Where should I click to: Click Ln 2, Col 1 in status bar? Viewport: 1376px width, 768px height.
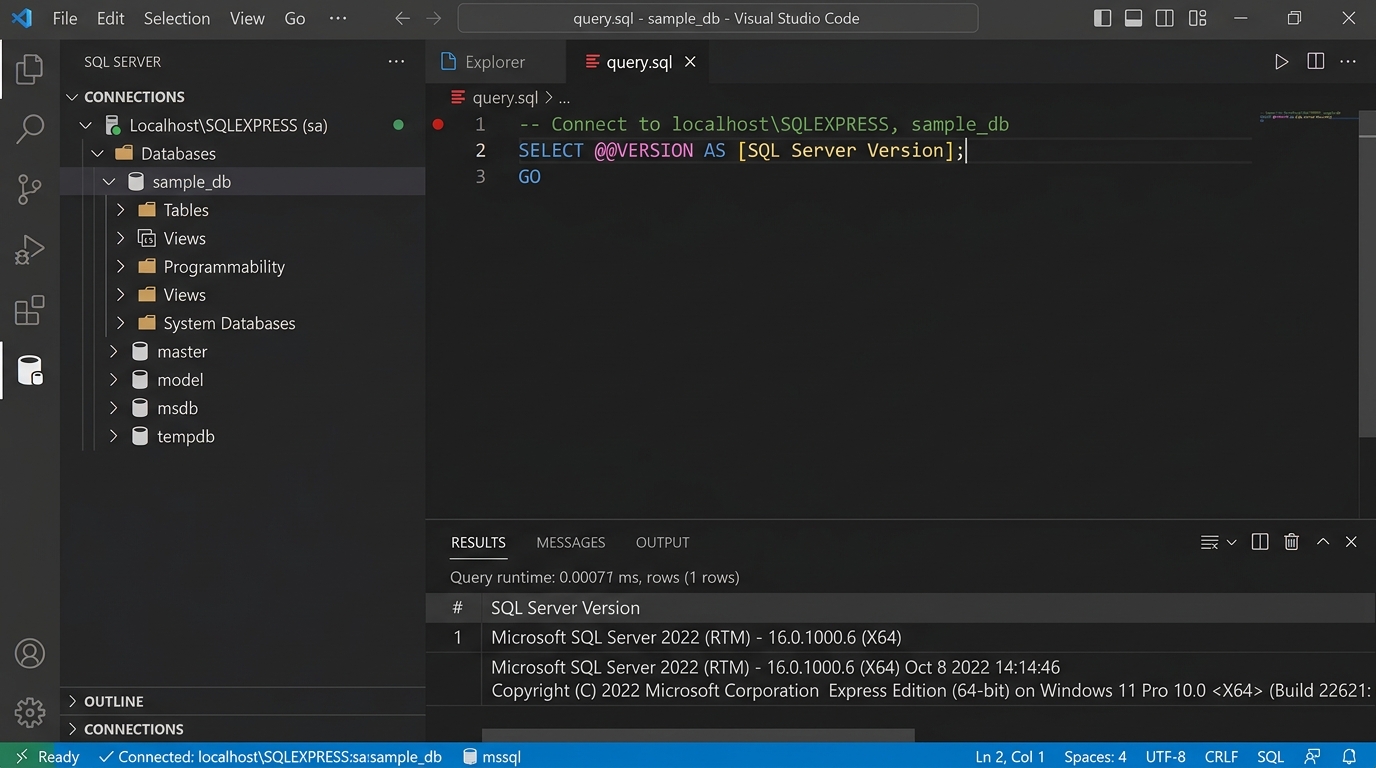point(1010,757)
